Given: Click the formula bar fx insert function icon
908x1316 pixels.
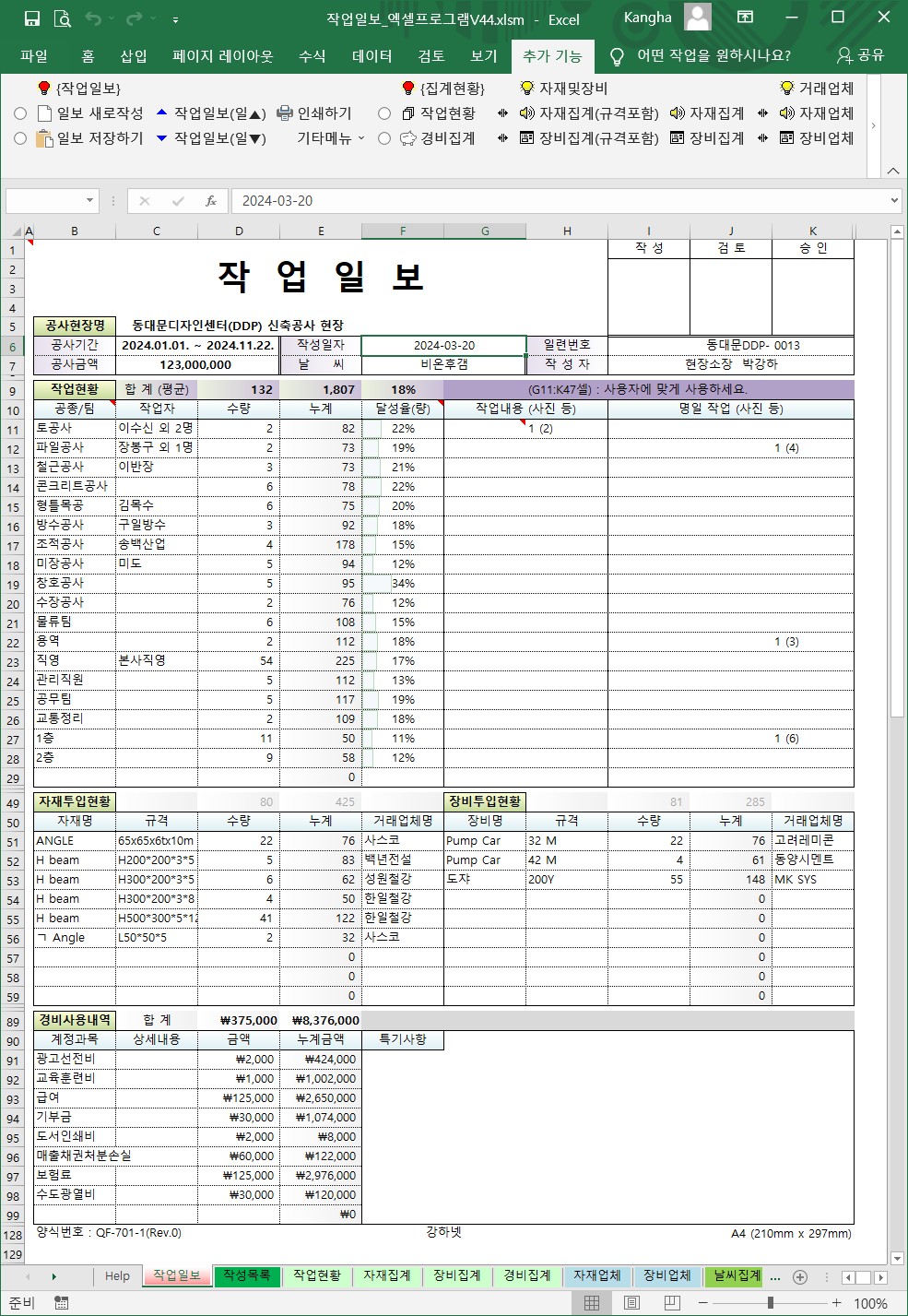Looking at the screenshot, I should [211, 201].
